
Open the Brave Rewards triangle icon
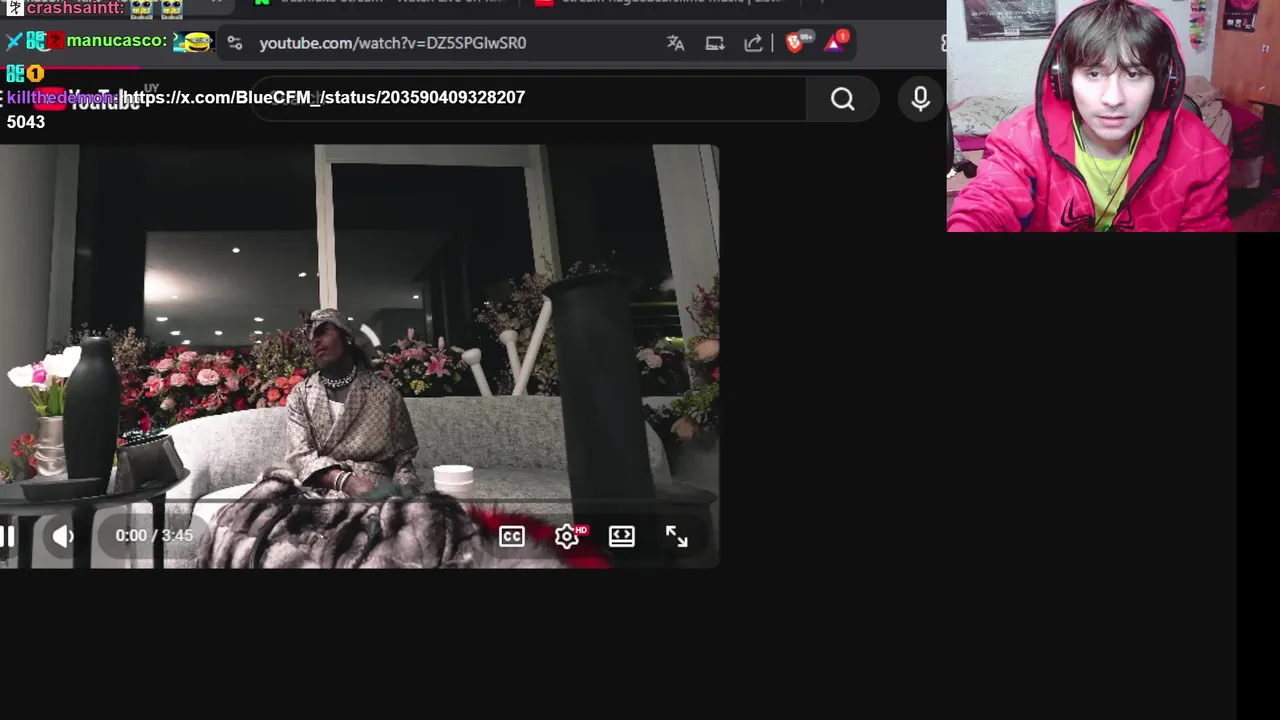836,43
